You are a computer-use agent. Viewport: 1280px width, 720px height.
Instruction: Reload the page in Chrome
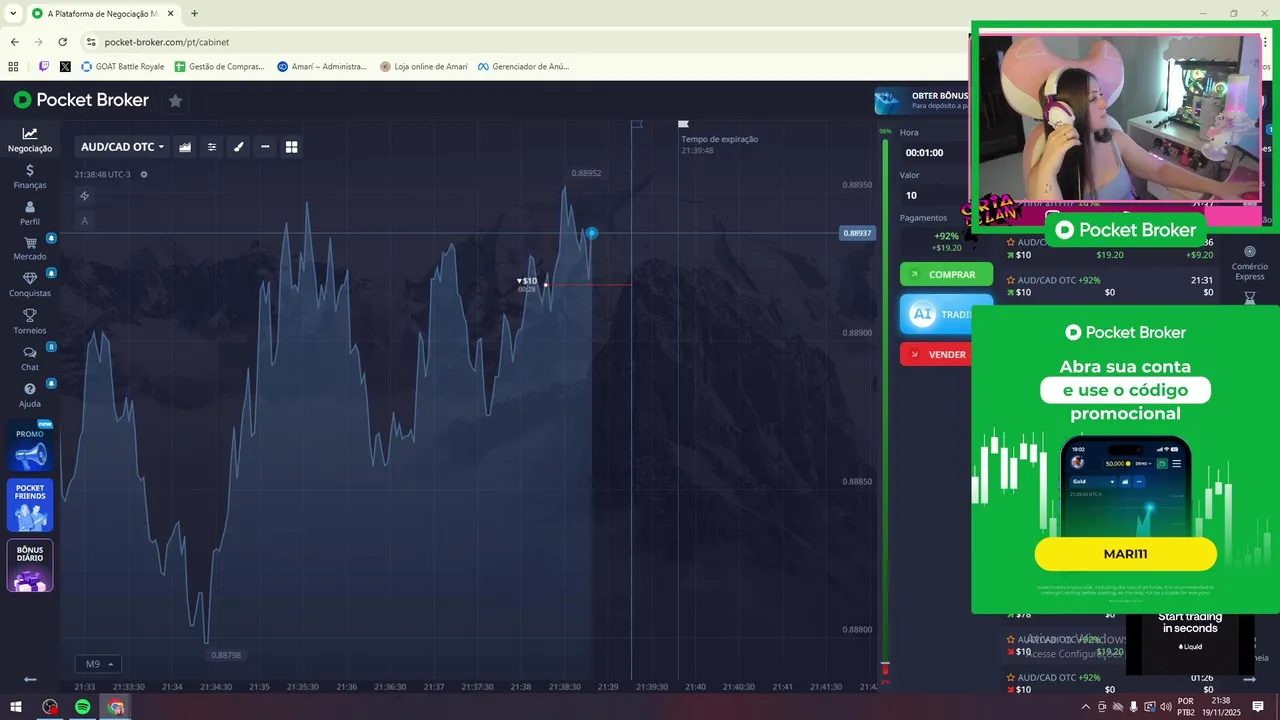click(62, 42)
